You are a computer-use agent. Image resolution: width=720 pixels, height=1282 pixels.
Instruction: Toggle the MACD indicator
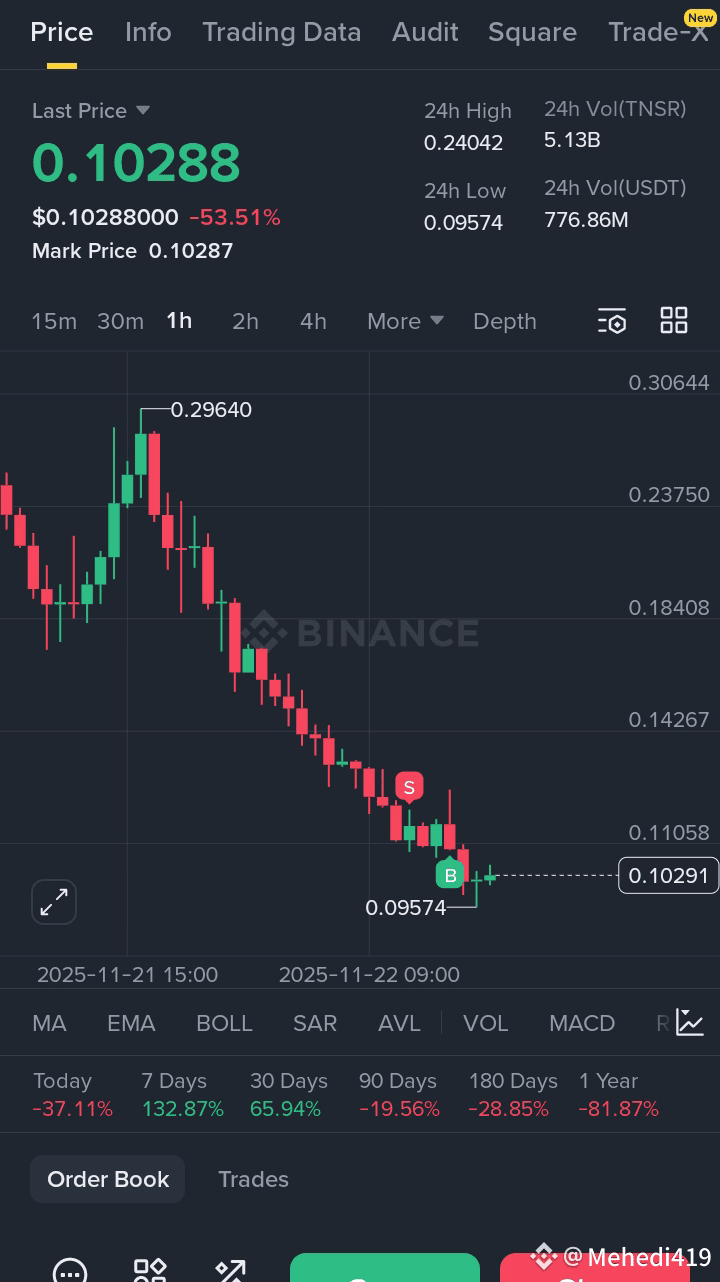pyautogui.click(x=582, y=1023)
